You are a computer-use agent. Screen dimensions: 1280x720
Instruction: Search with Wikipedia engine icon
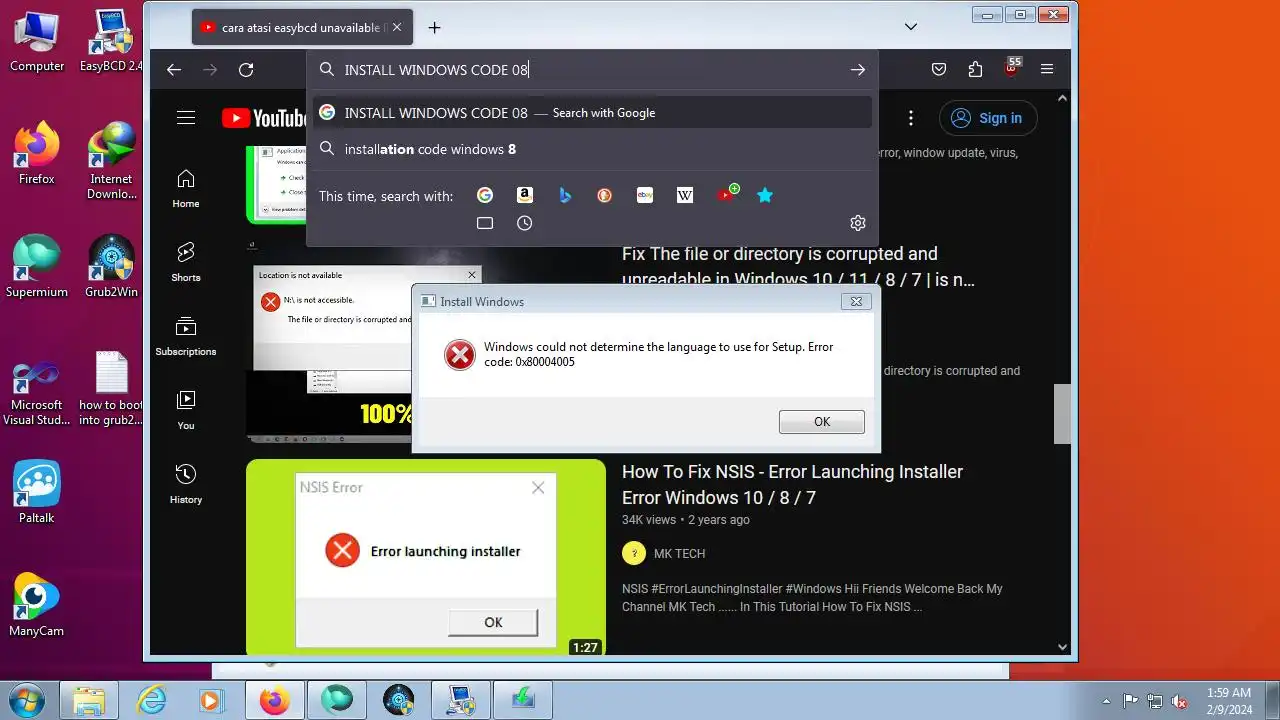(x=685, y=195)
